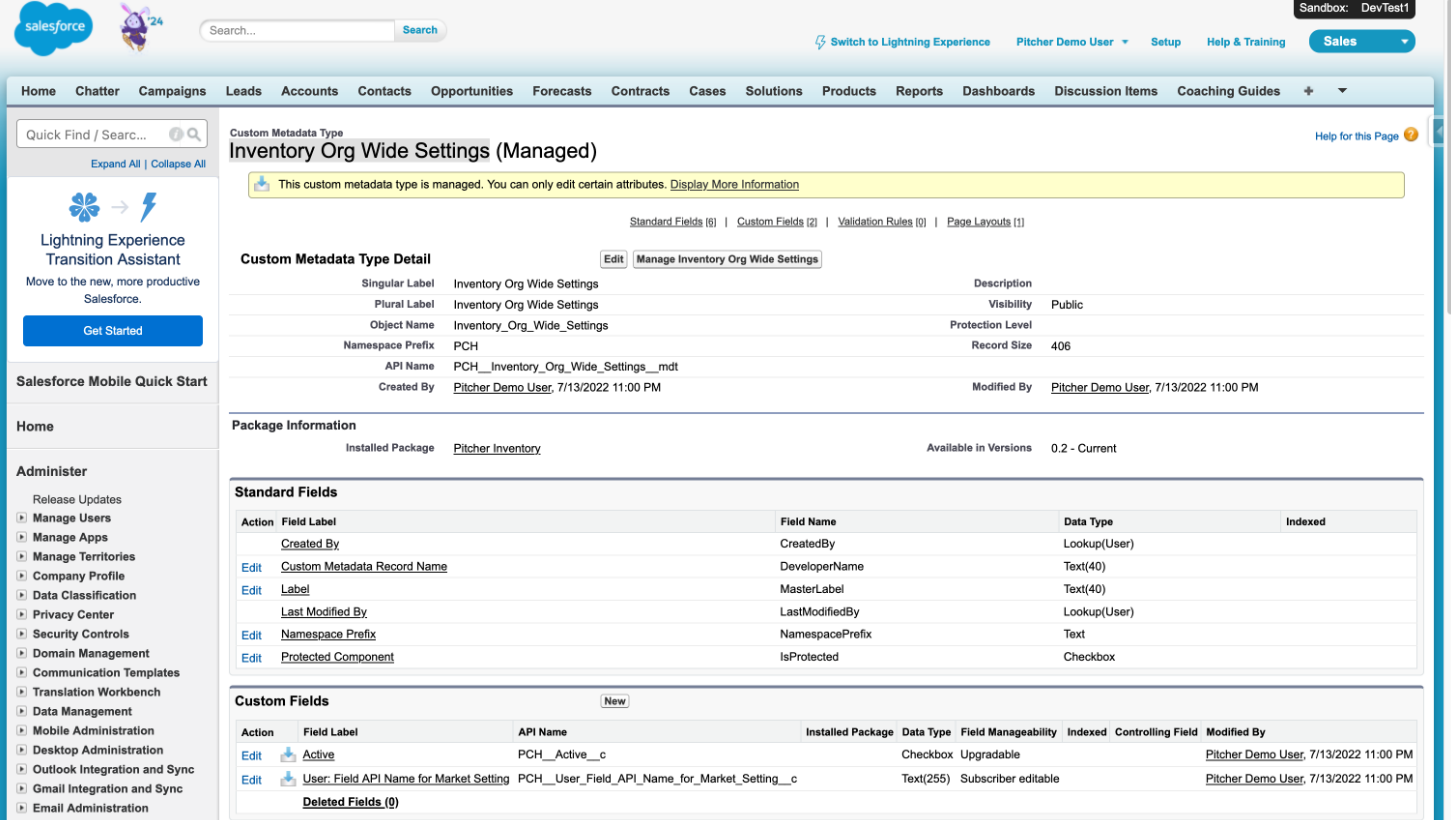Expand the Manage Users tree node
The width and height of the screenshot is (1451, 820).
(22, 518)
